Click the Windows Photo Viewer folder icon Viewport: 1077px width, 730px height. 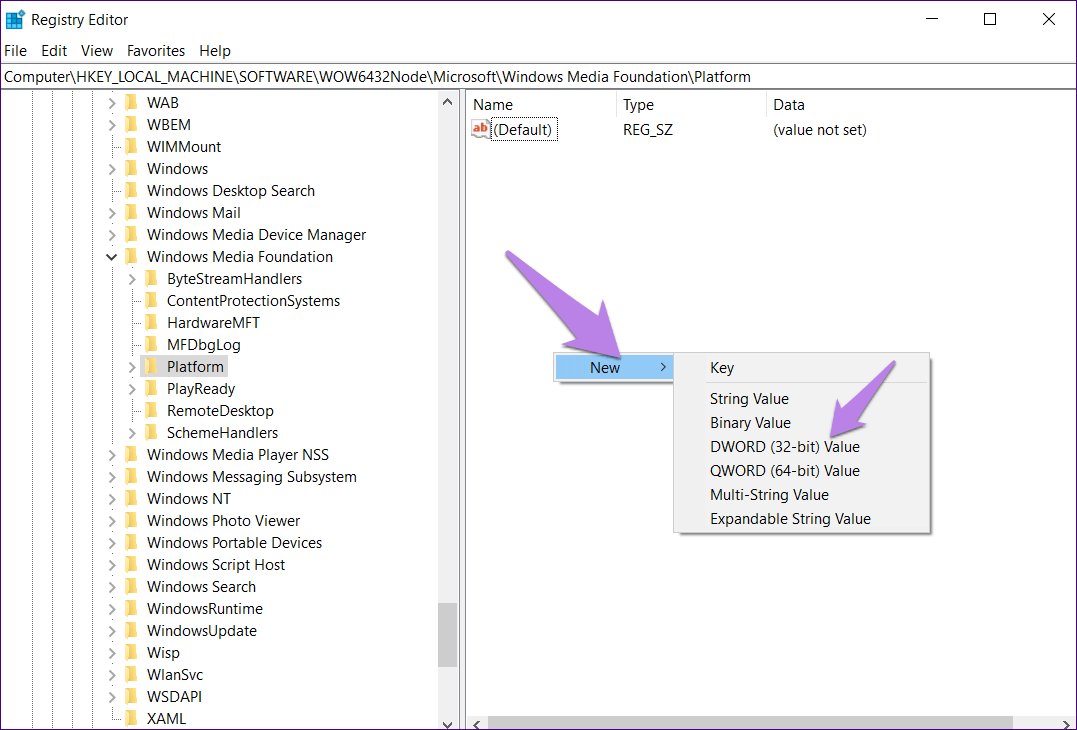(x=131, y=521)
